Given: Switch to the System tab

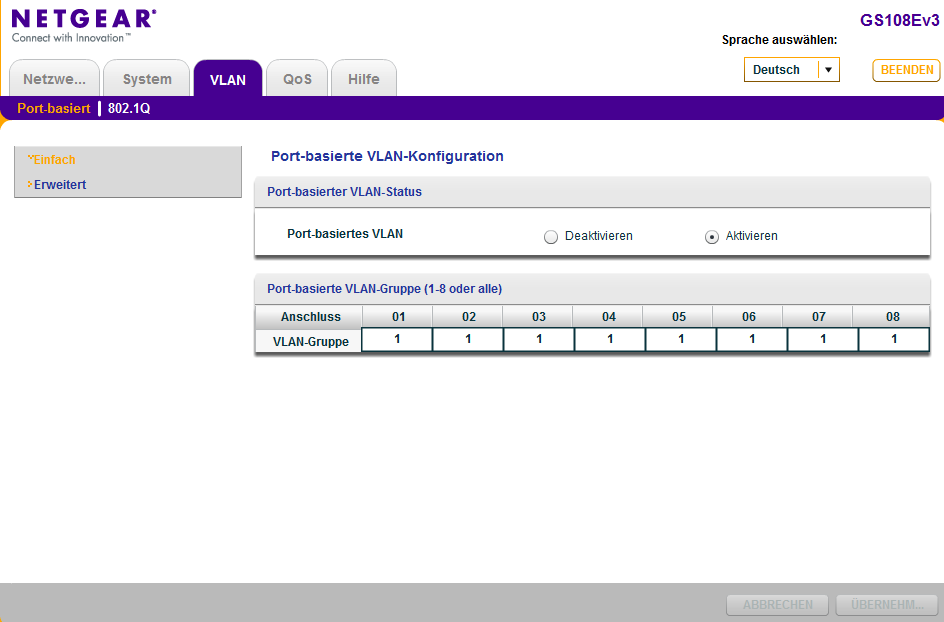Looking at the screenshot, I should point(147,79).
